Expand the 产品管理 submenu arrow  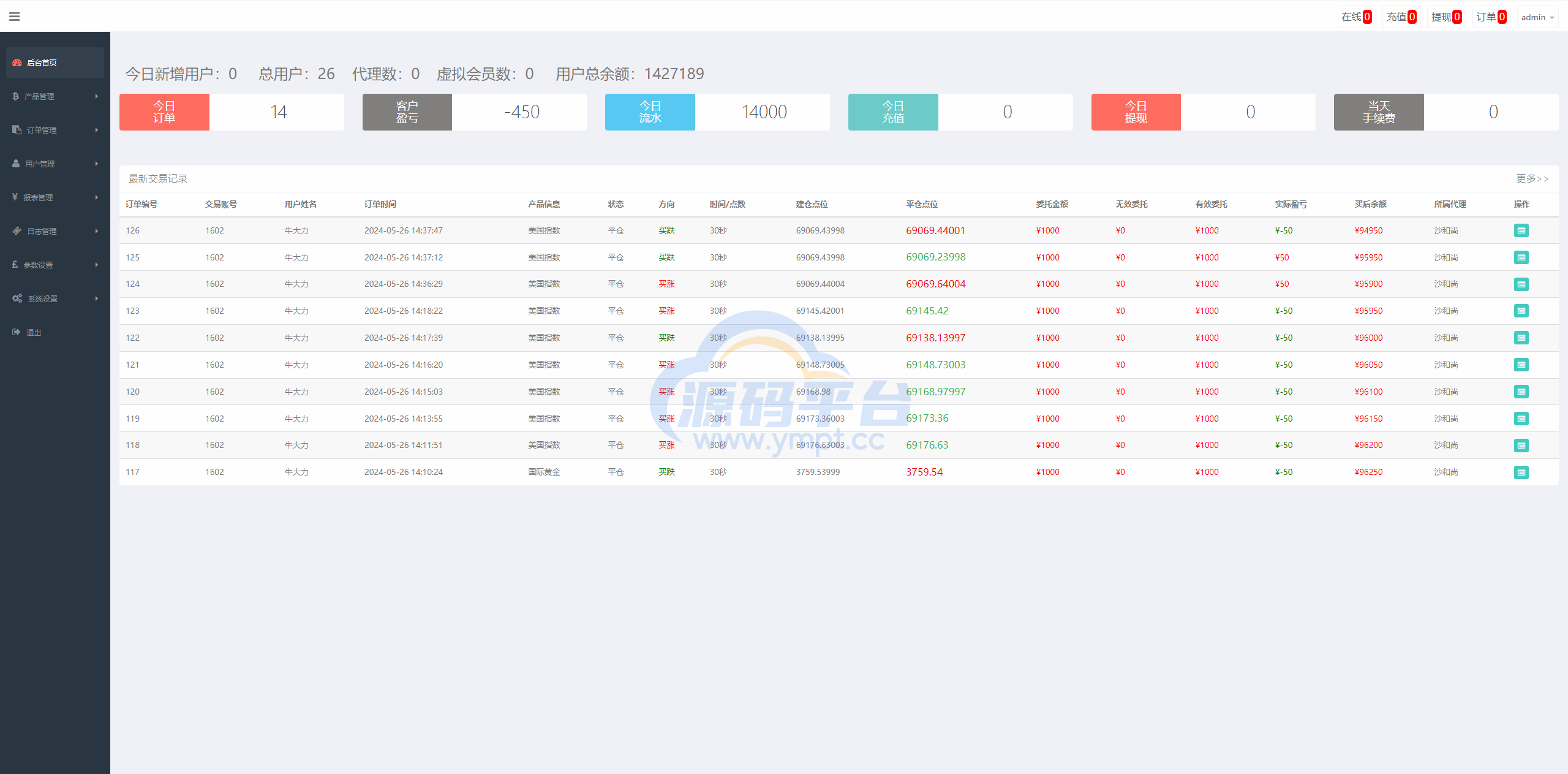click(97, 96)
